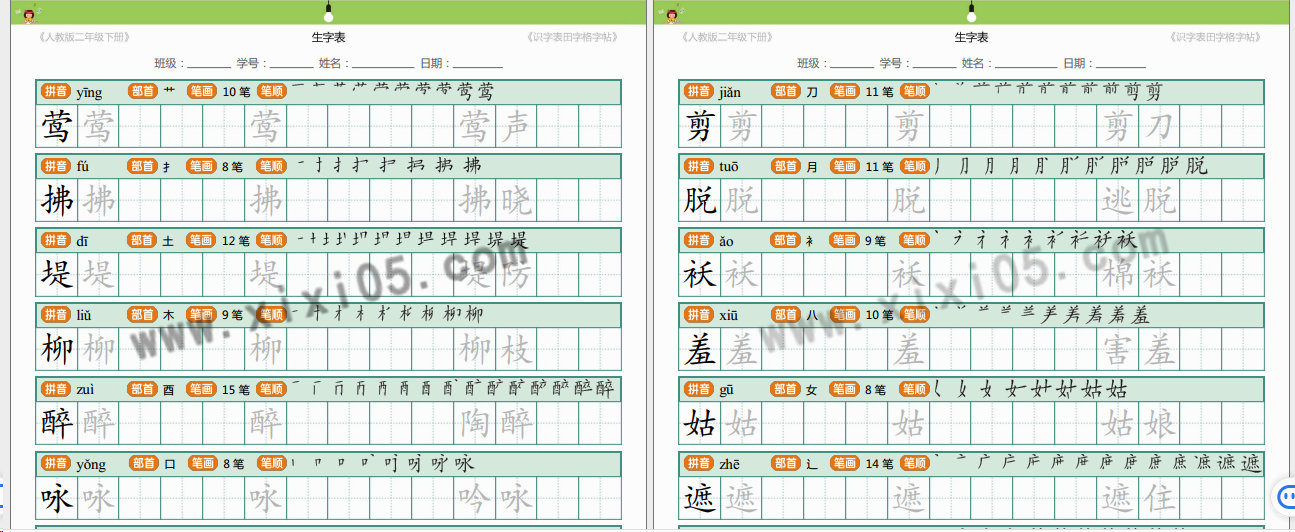This screenshot has width=1295, height=532.
Task: Click the 姓名 blank line on right page
Action: (x=1030, y=63)
